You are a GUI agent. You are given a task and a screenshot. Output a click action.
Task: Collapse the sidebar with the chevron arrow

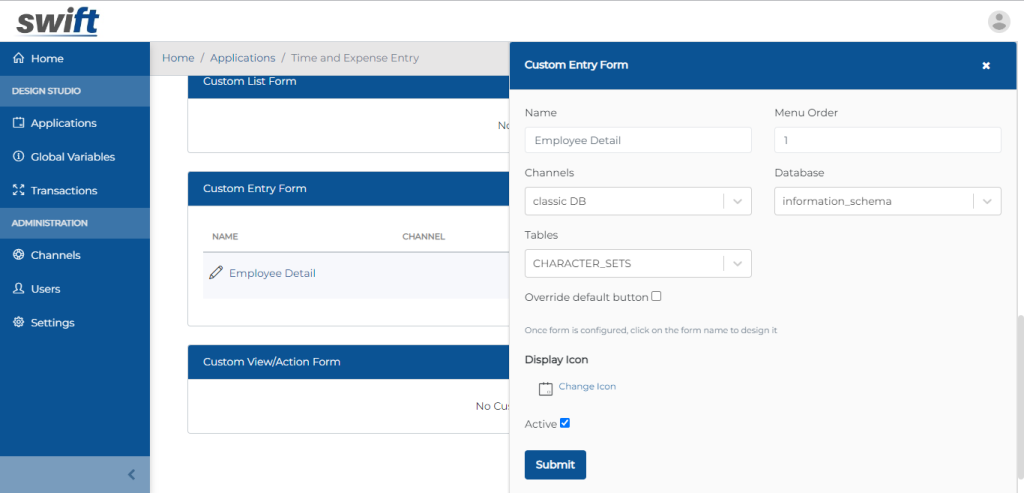point(131,475)
